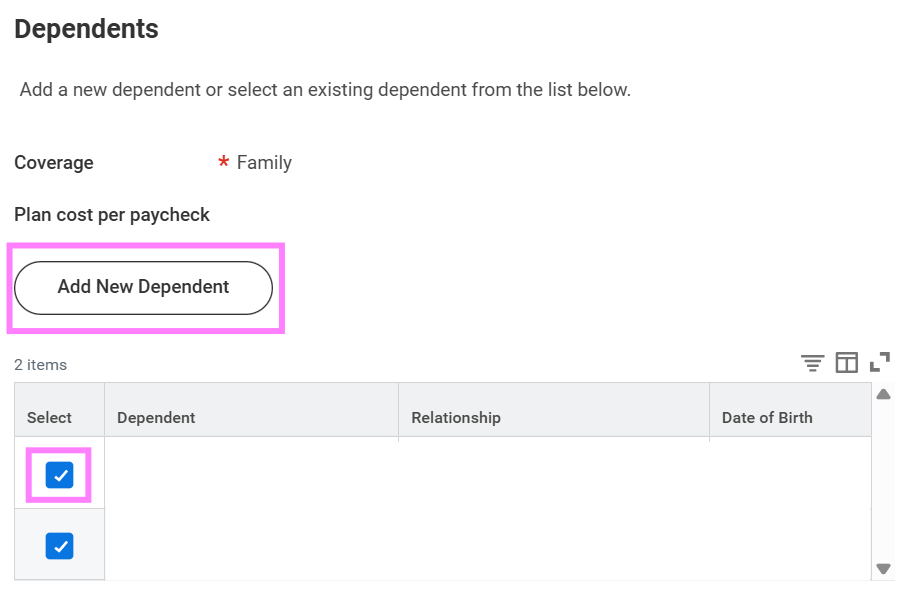Viewport: 906px width, 592px height.
Task: Click the scroll down arrow
Action: (x=883, y=568)
